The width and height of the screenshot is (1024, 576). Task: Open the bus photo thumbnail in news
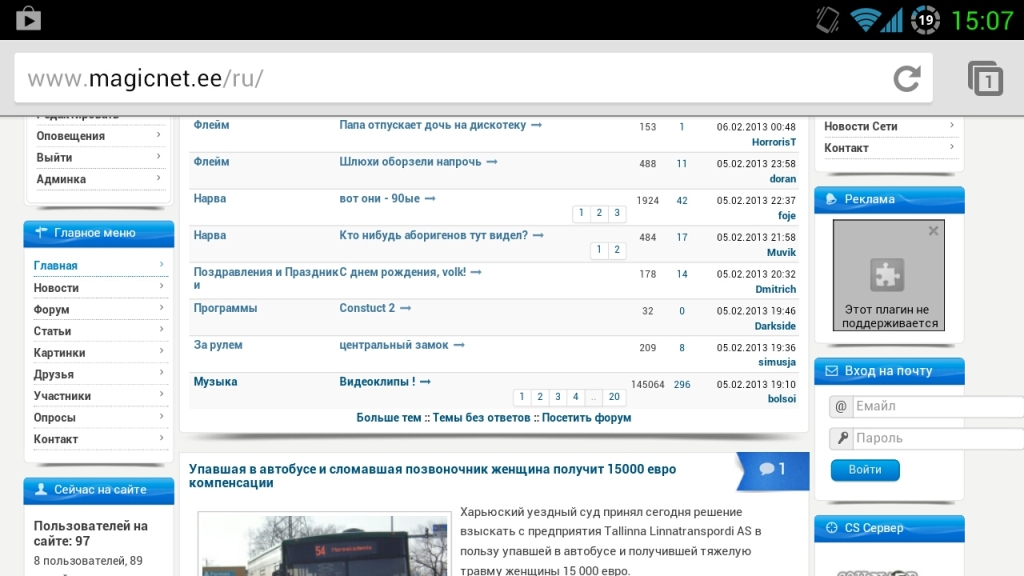[x=325, y=544]
